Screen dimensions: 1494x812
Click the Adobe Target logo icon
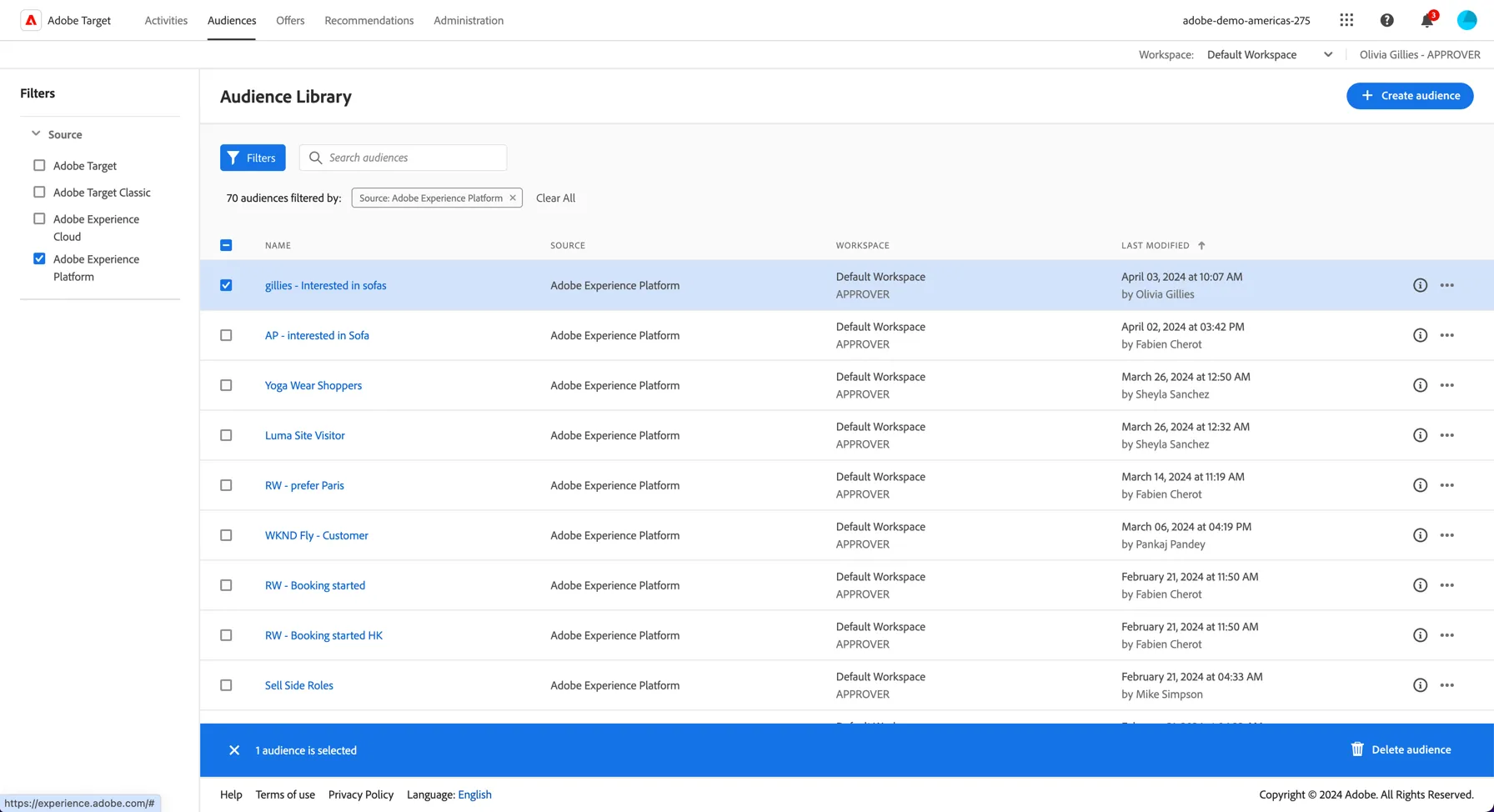point(31,20)
